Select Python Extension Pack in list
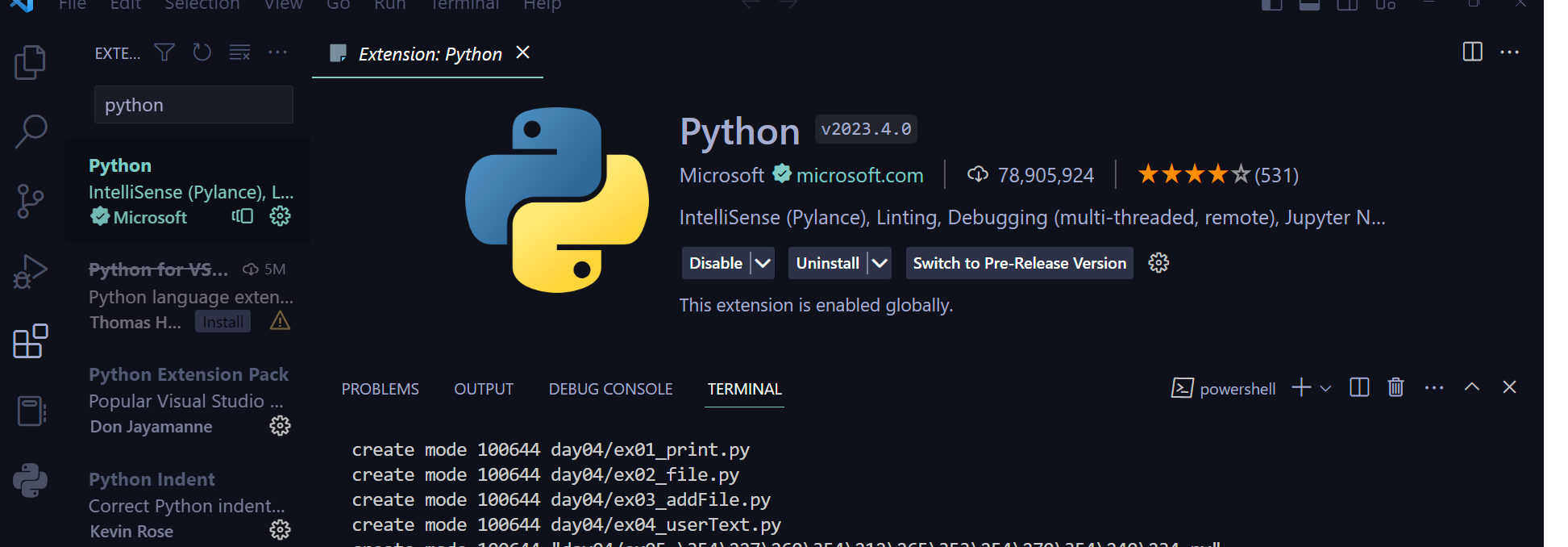Screen dimensions: 1568x547 tap(189, 400)
